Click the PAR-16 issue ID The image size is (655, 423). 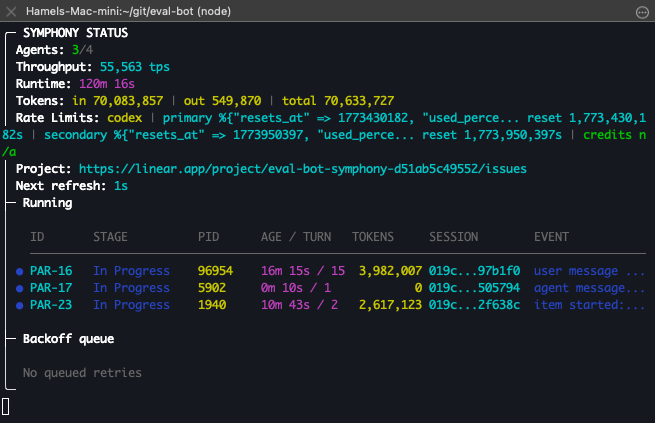point(51,271)
